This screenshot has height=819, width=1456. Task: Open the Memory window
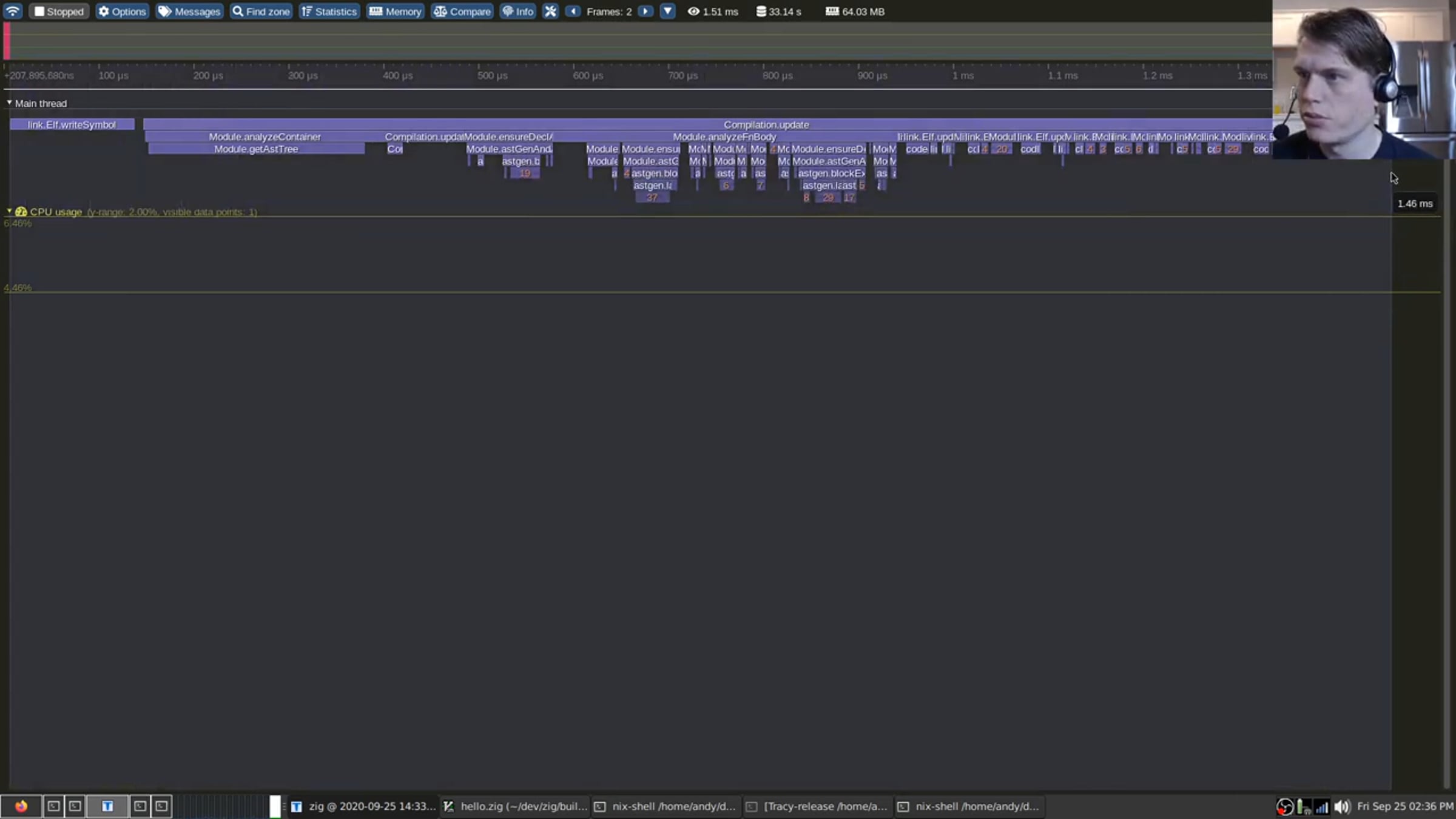[395, 11]
